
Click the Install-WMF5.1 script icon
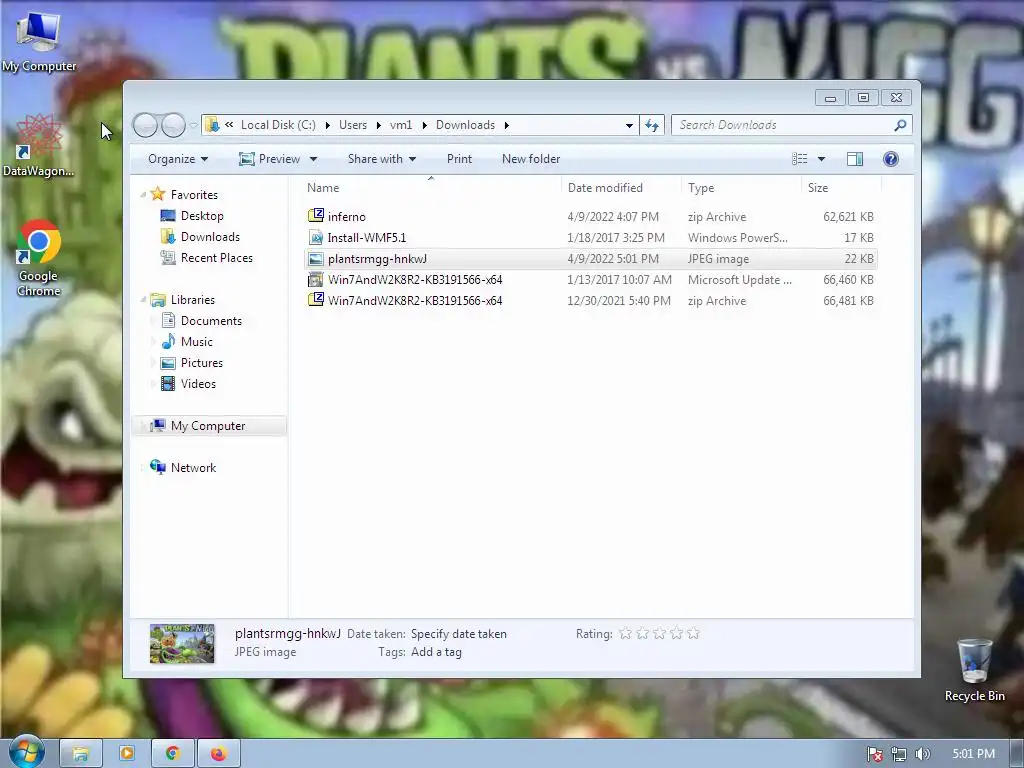coord(315,237)
